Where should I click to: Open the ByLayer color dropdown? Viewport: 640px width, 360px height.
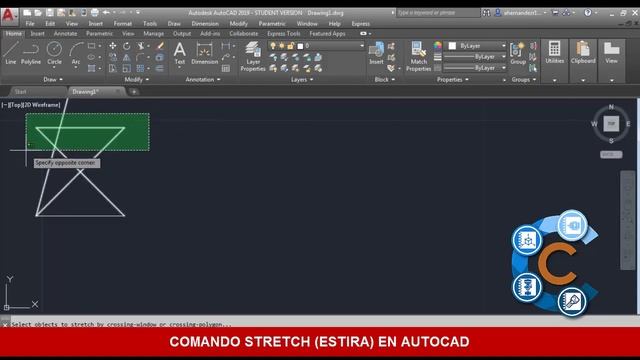[x=504, y=46]
